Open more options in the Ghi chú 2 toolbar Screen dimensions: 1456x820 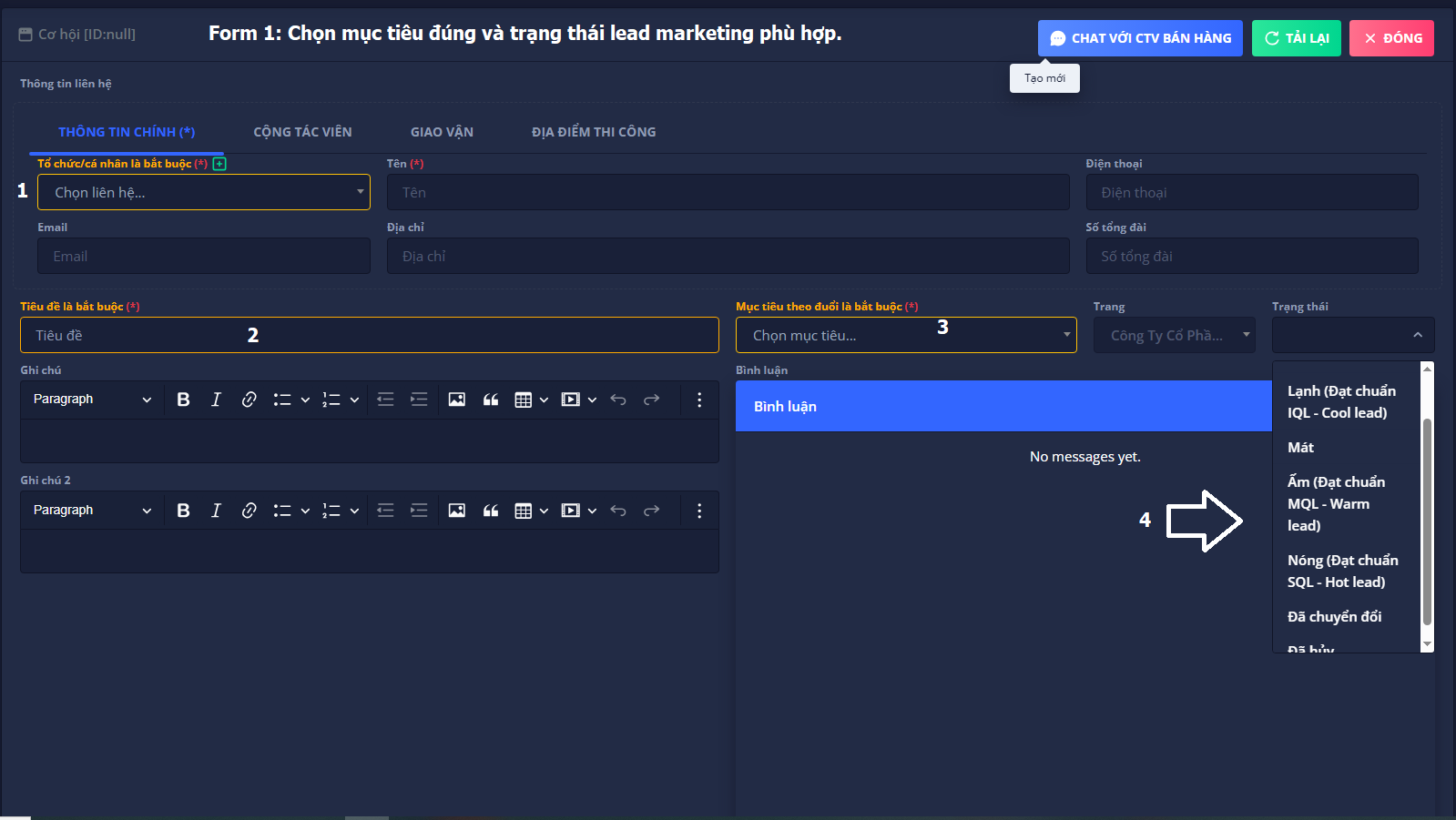tap(698, 511)
